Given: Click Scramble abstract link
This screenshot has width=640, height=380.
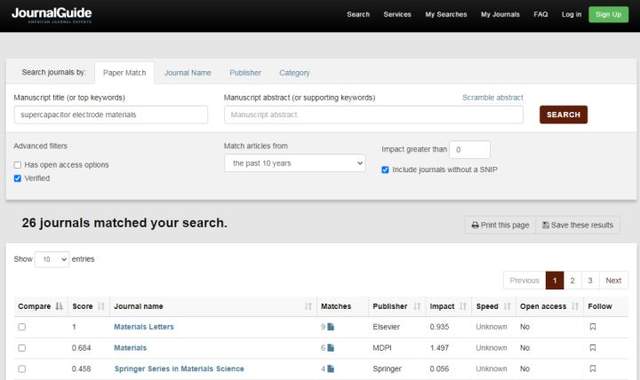Looking at the screenshot, I should pyautogui.click(x=493, y=98).
